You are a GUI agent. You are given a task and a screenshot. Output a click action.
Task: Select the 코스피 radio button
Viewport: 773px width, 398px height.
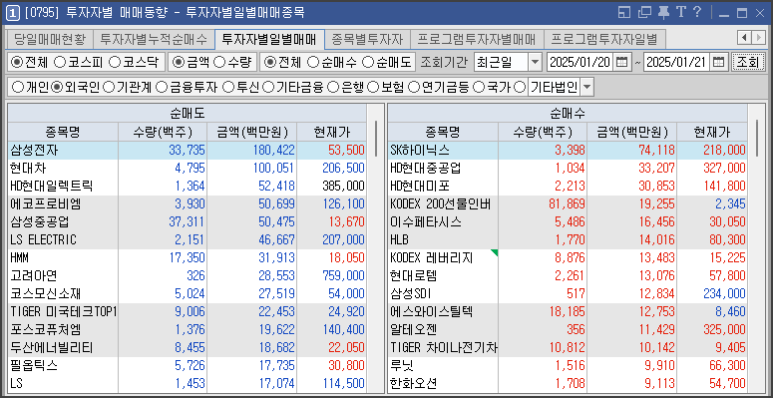[59, 62]
